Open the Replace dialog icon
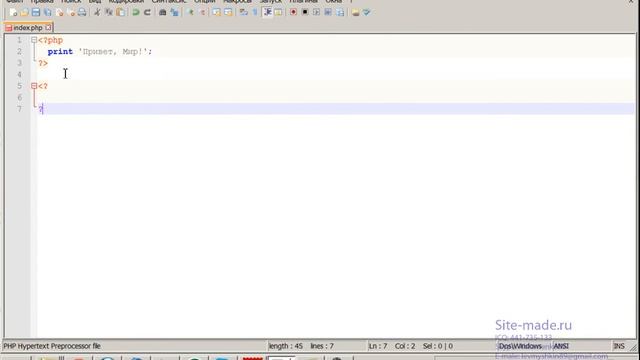640x360 pixels. pyautogui.click(x=174, y=13)
